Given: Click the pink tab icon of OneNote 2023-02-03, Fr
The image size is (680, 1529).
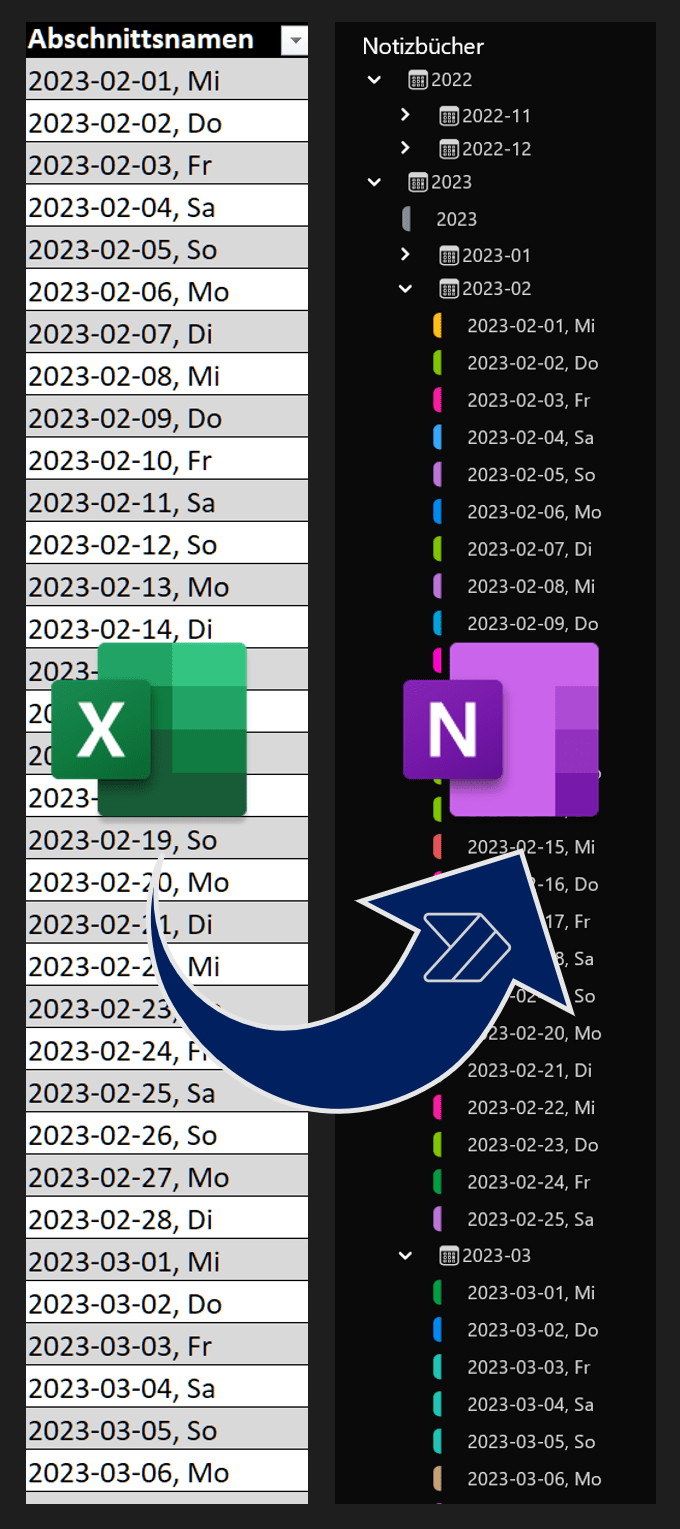Looking at the screenshot, I should [437, 400].
